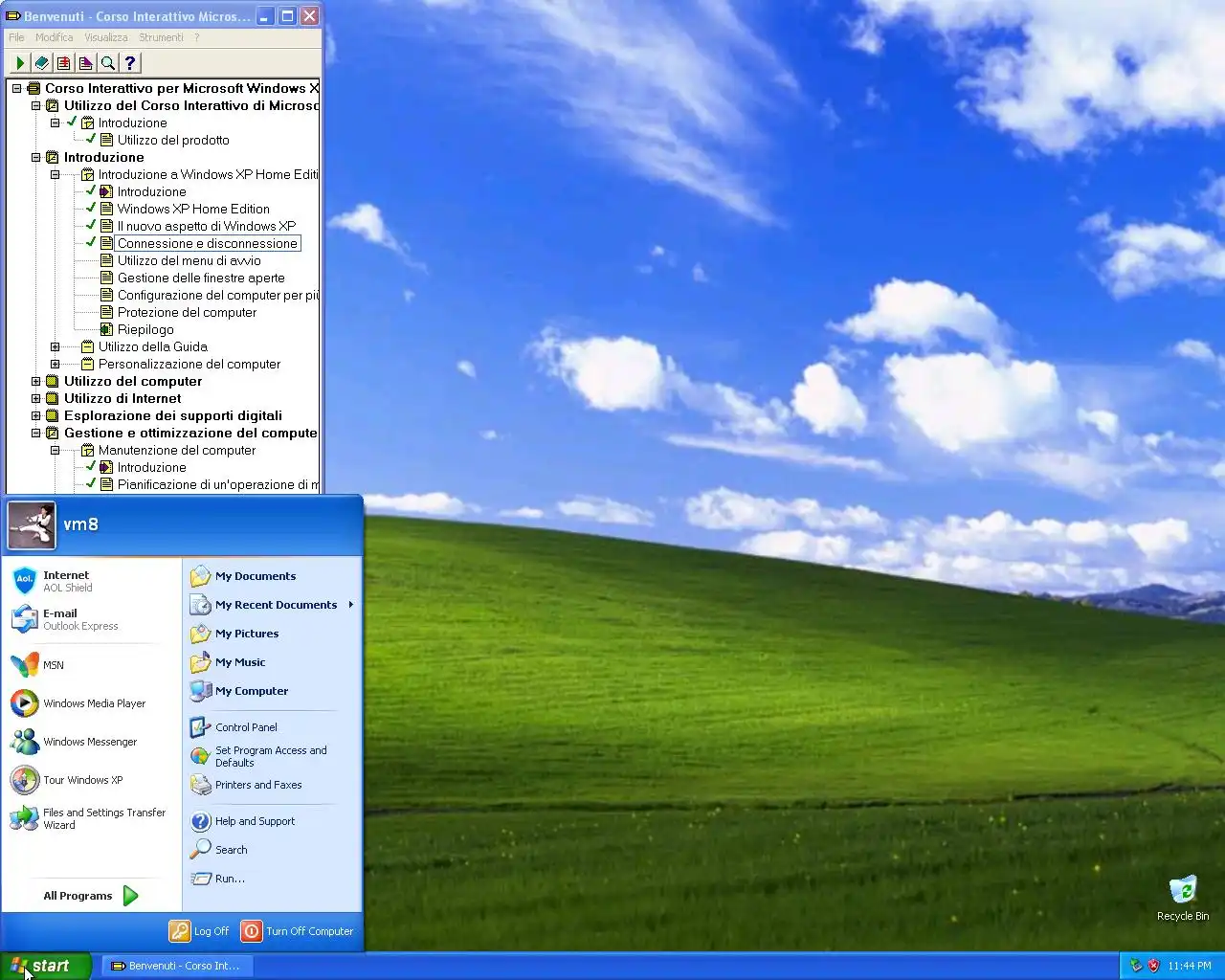Open Printers and Faxes
This screenshot has width=1225, height=980.
click(273, 785)
